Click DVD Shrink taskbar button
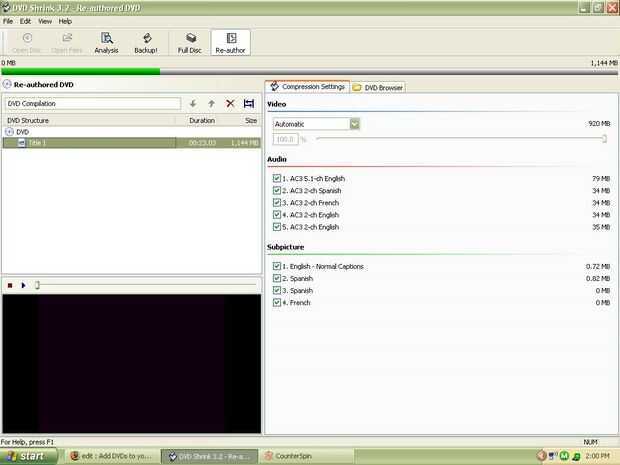This screenshot has height=465, width=620. click(x=210, y=456)
